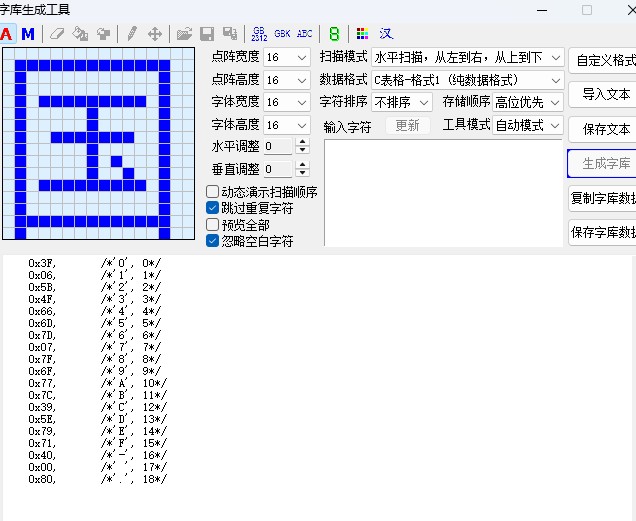Open the 点阵宽度 dropdown
Image resolution: width=636 pixels, height=521 pixels.
(x=287, y=57)
